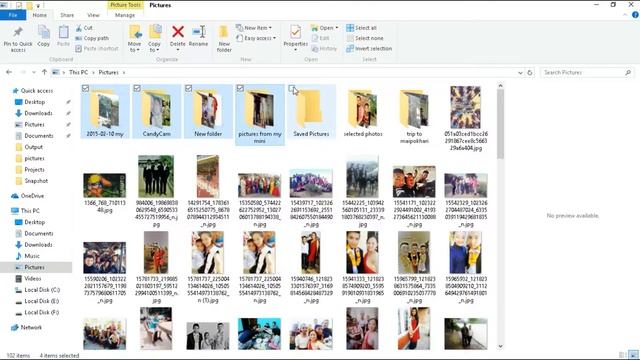Click the Copy ribbon button
Screen dimensions: 640x360
pyautogui.click(x=43, y=36)
